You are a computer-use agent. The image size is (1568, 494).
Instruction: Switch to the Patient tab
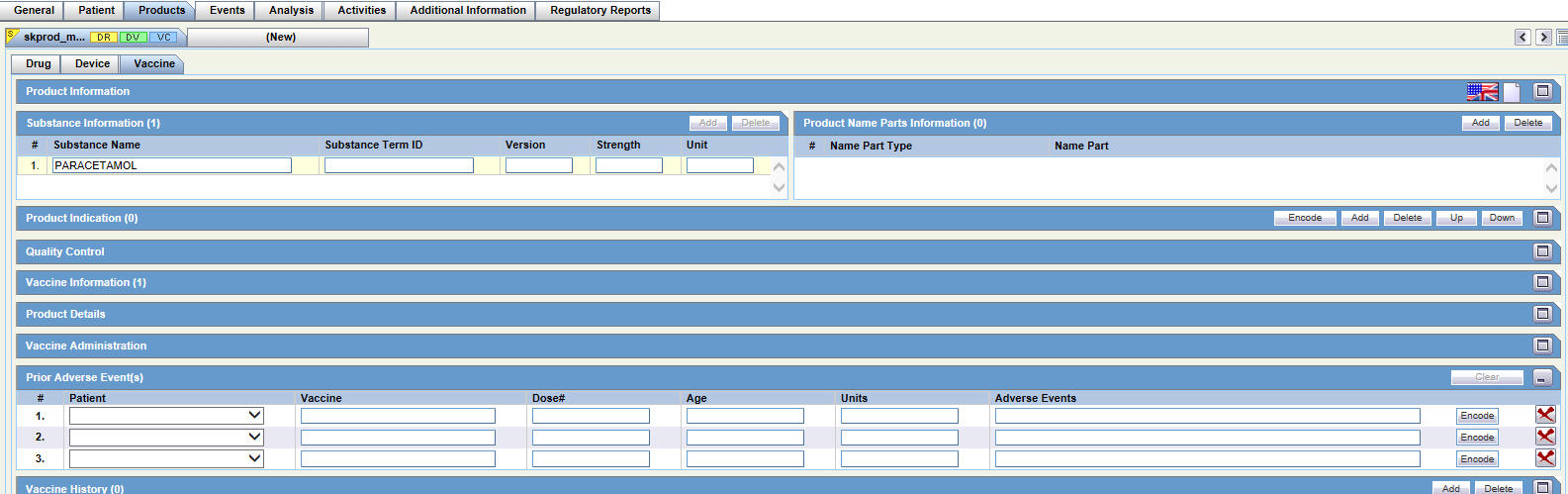[96, 11]
